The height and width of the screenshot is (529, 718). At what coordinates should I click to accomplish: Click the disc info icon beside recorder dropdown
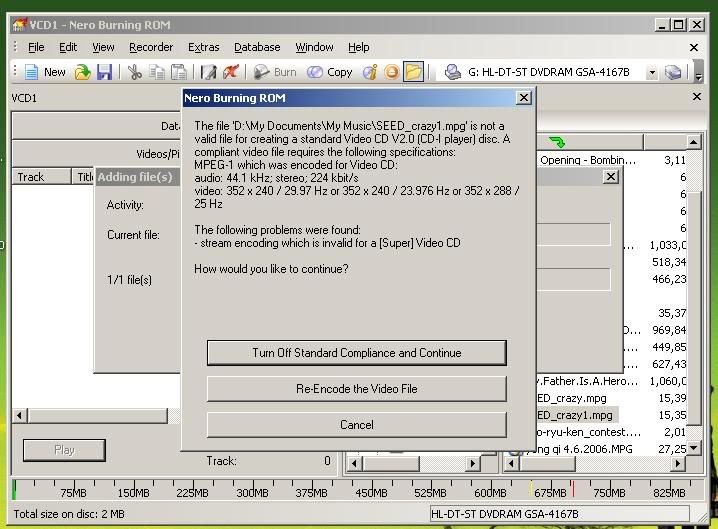[x=673, y=72]
